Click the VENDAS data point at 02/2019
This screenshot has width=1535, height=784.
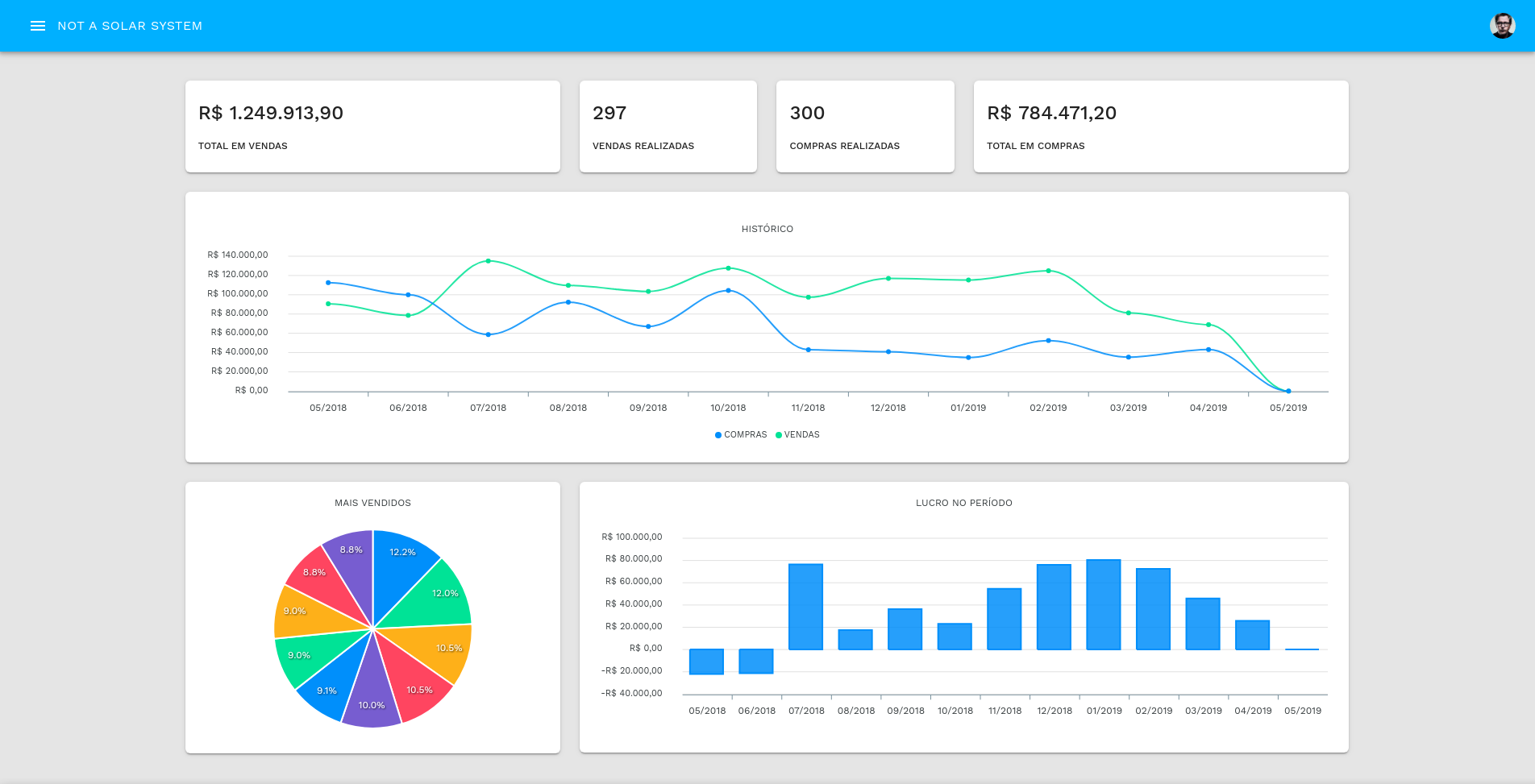tap(1048, 271)
